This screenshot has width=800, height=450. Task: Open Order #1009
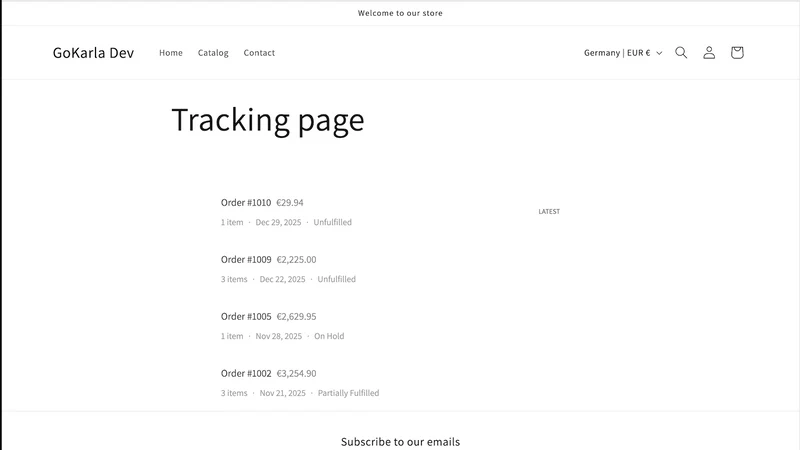[246, 260]
